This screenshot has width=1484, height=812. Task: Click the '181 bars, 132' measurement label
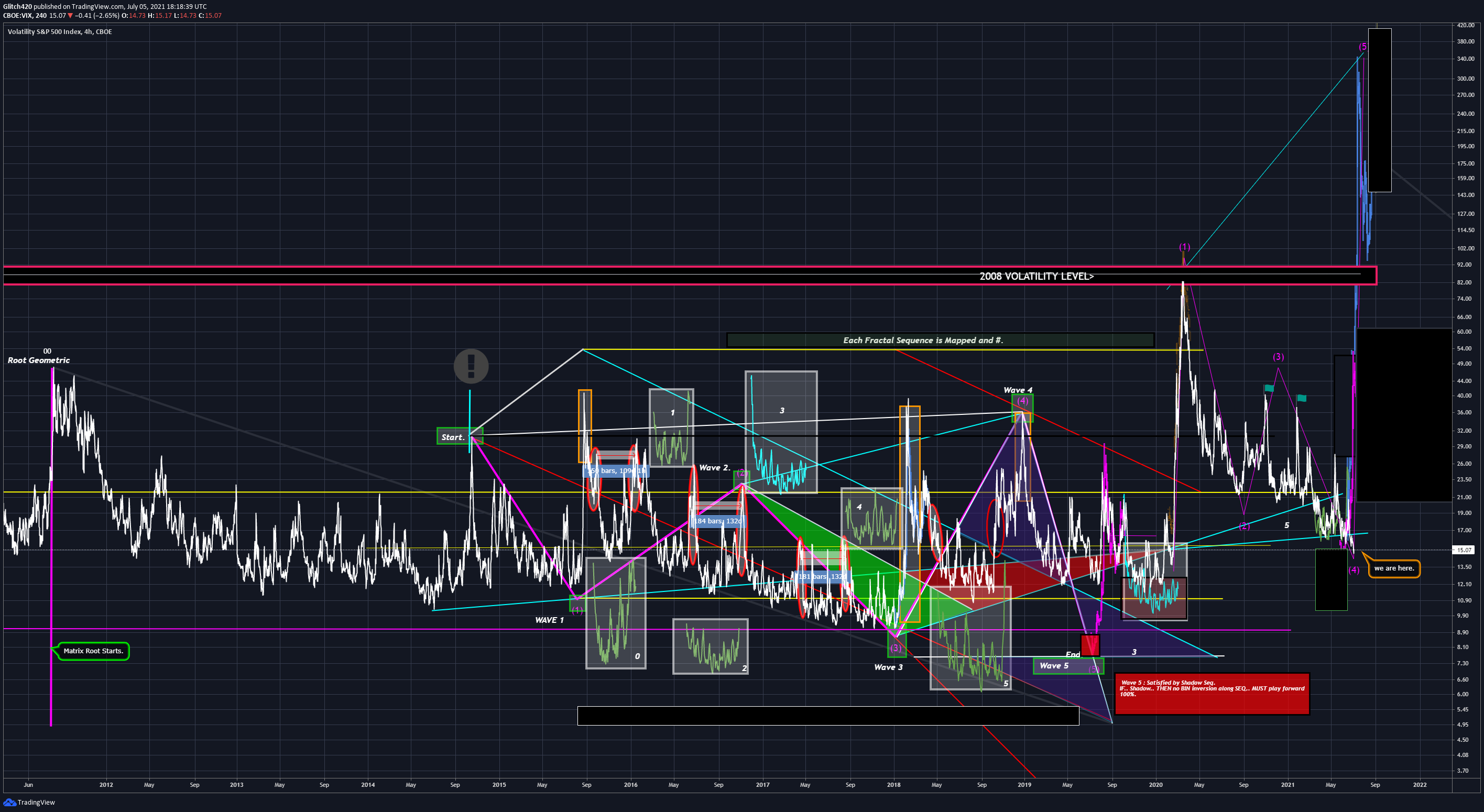[x=821, y=576]
